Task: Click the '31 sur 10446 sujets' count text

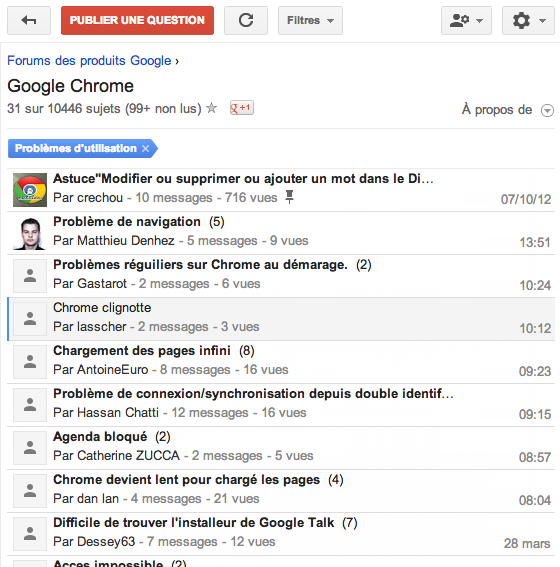Action: coord(64,108)
